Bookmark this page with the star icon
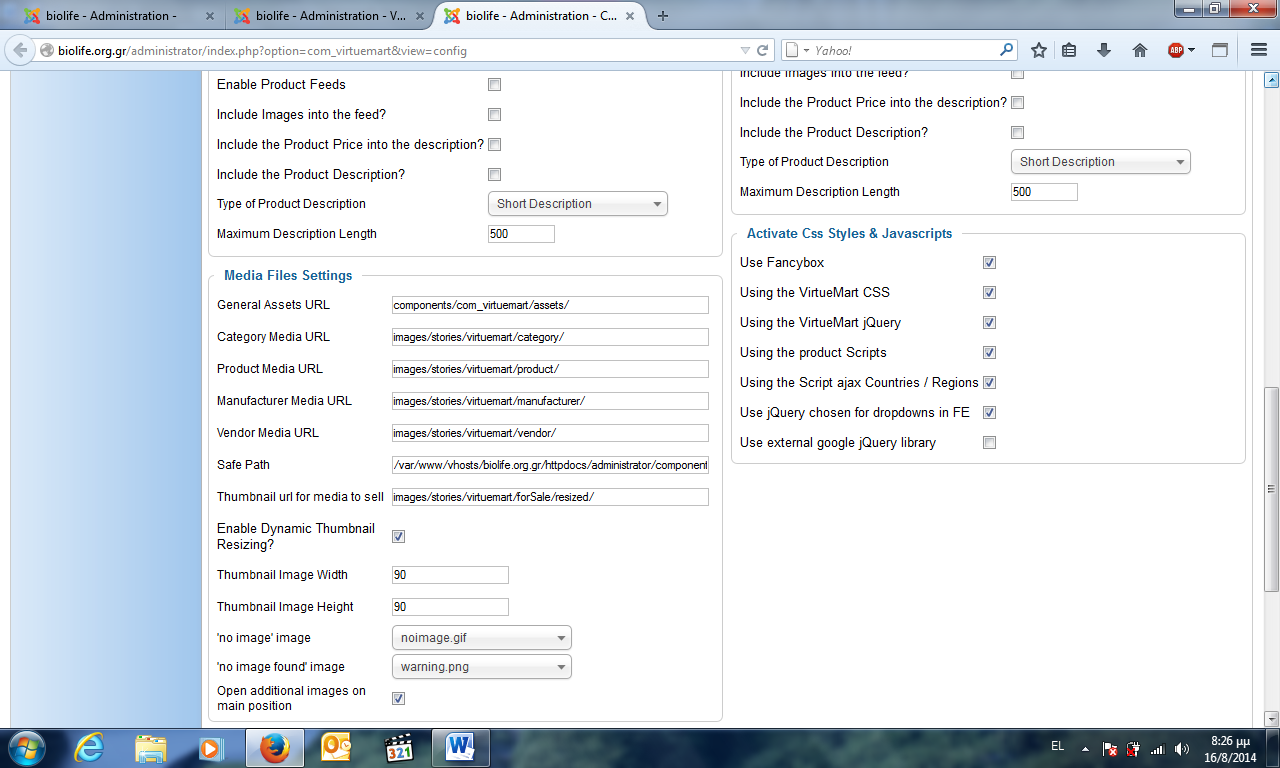Screen dimensions: 1280x768 (x=1039, y=50)
